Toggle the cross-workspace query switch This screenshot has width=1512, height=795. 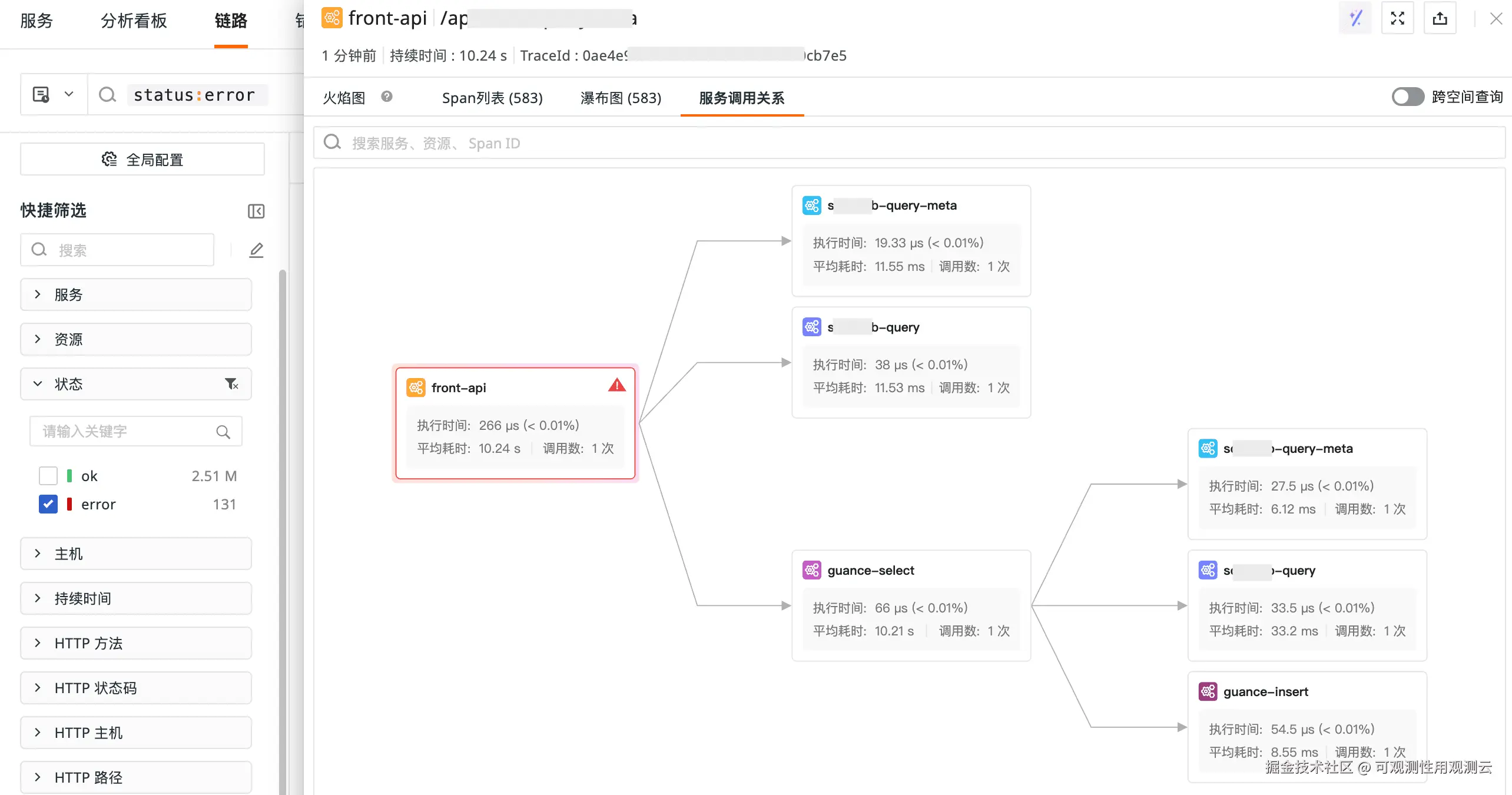[x=1408, y=97]
